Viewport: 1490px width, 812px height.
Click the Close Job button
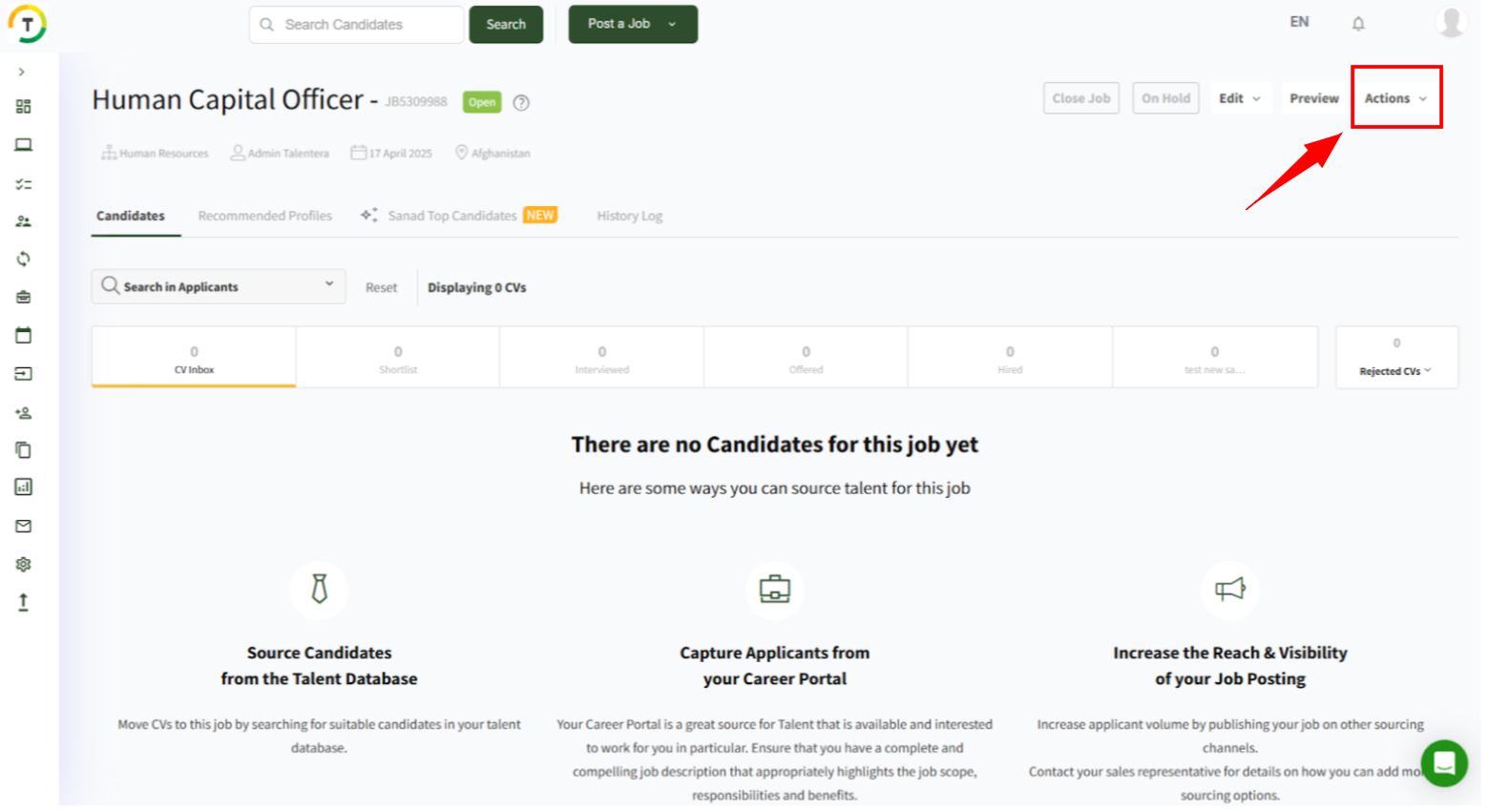tap(1081, 98)
